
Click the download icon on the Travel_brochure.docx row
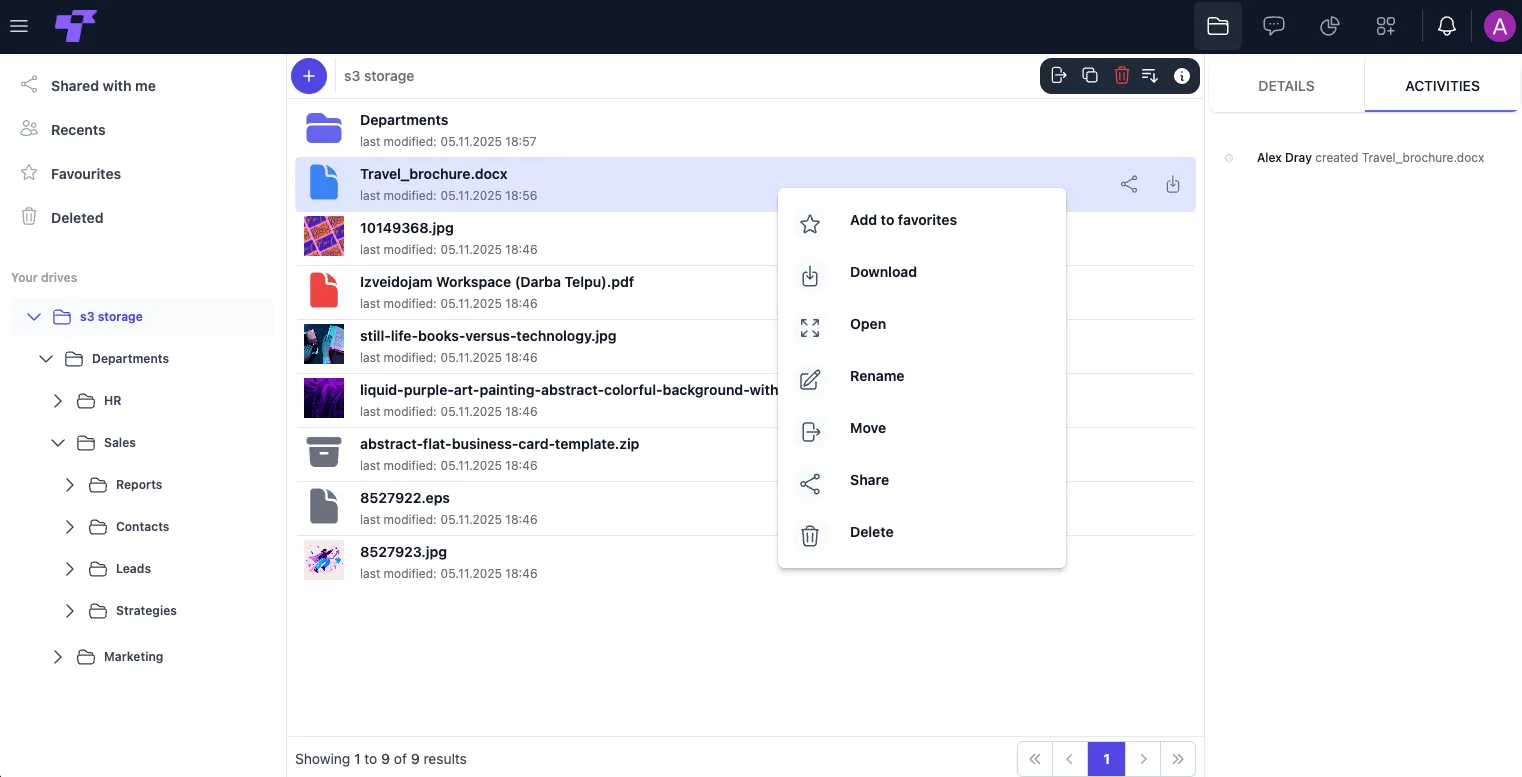(x=1173, y=185)
